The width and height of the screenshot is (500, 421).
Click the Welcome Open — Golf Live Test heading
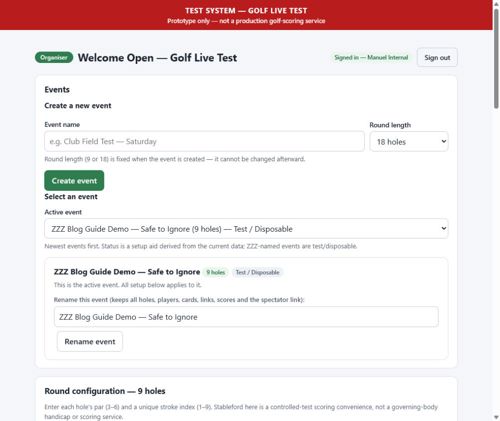pos(157,58)
